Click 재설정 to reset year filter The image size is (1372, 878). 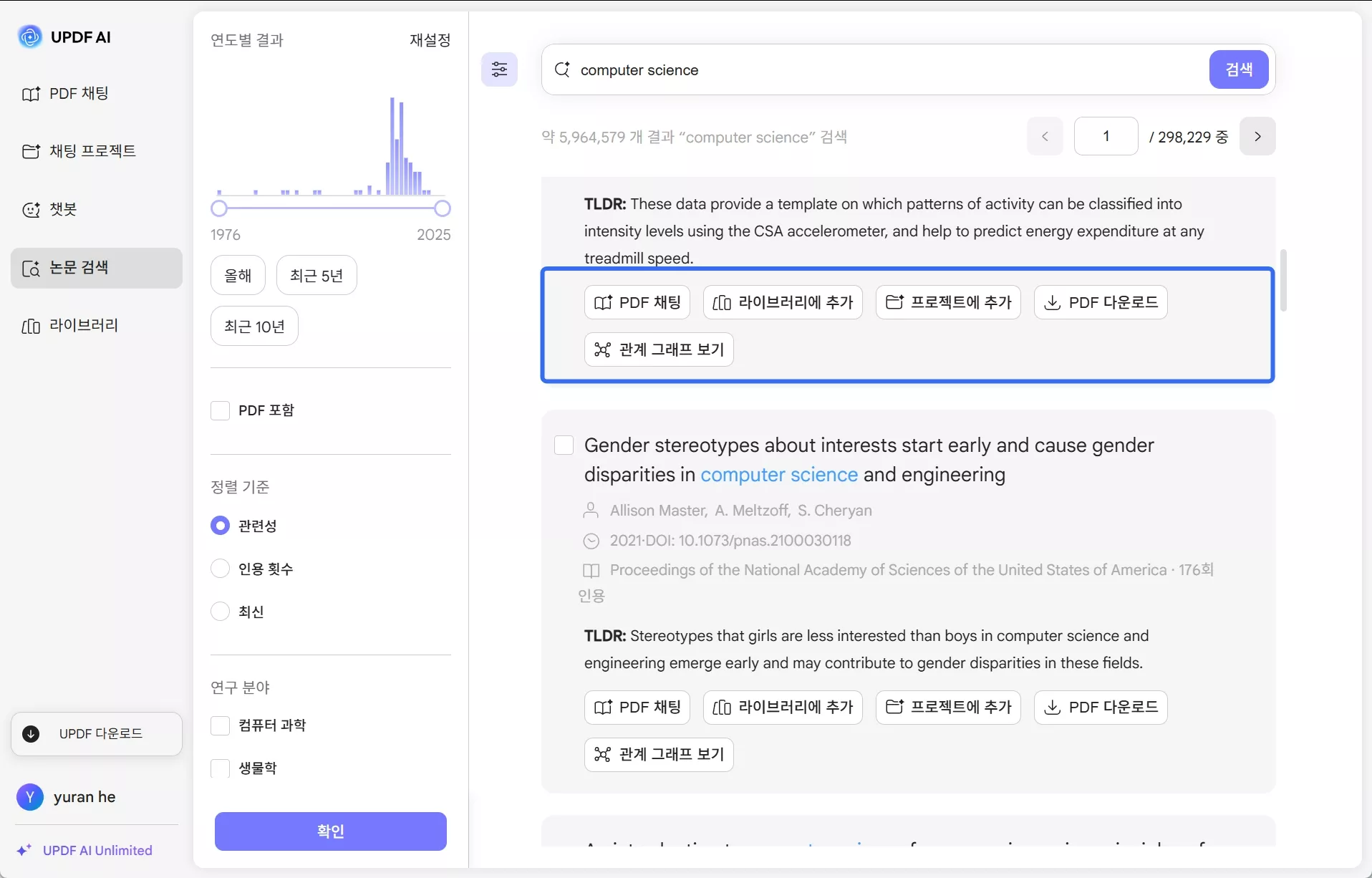tap(430, 40)
